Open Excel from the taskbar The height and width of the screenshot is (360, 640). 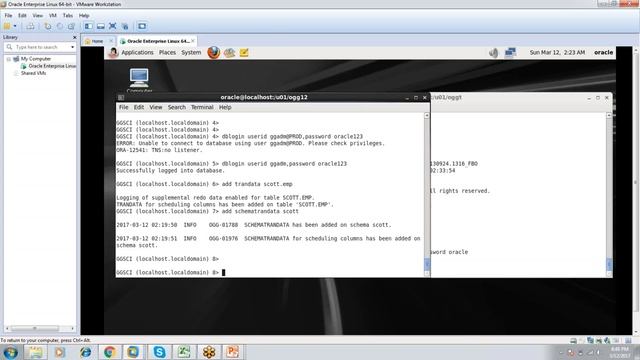184,352
